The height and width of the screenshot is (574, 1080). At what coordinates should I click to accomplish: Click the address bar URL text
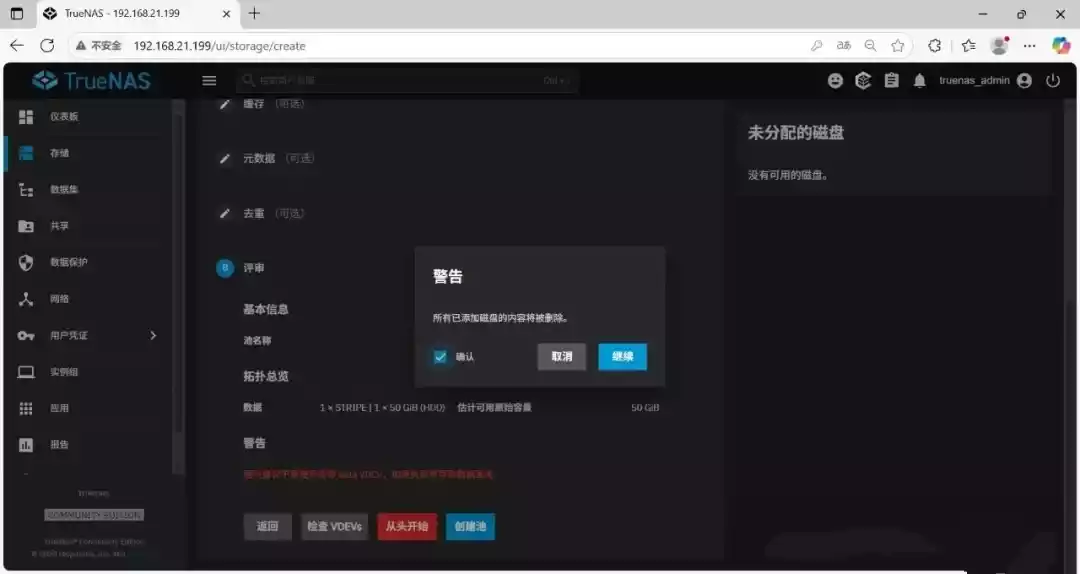pos(219,46)
